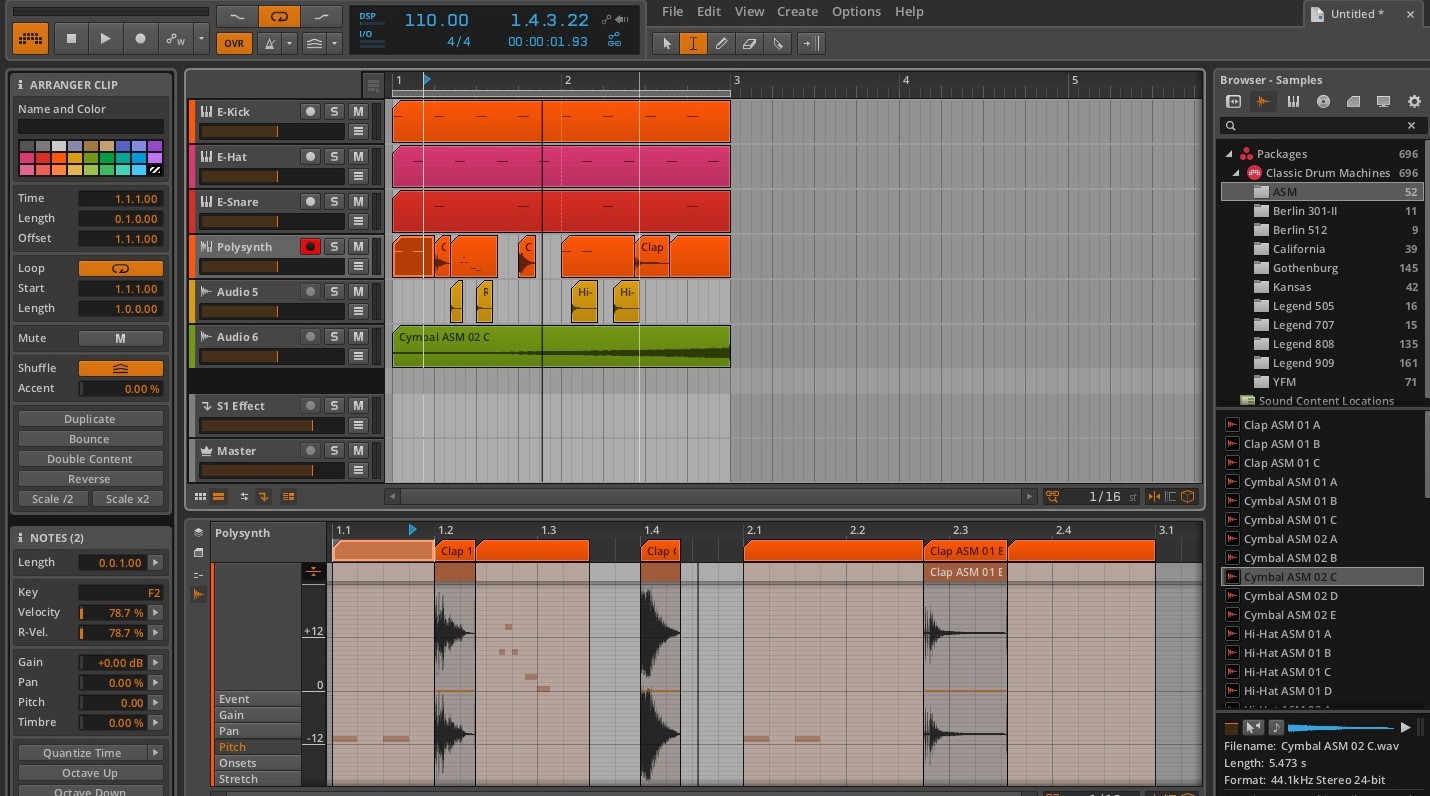Play the sample preview button
Screen dimensions: 1430x796
pyautogui.click(x=1405, y=727)
